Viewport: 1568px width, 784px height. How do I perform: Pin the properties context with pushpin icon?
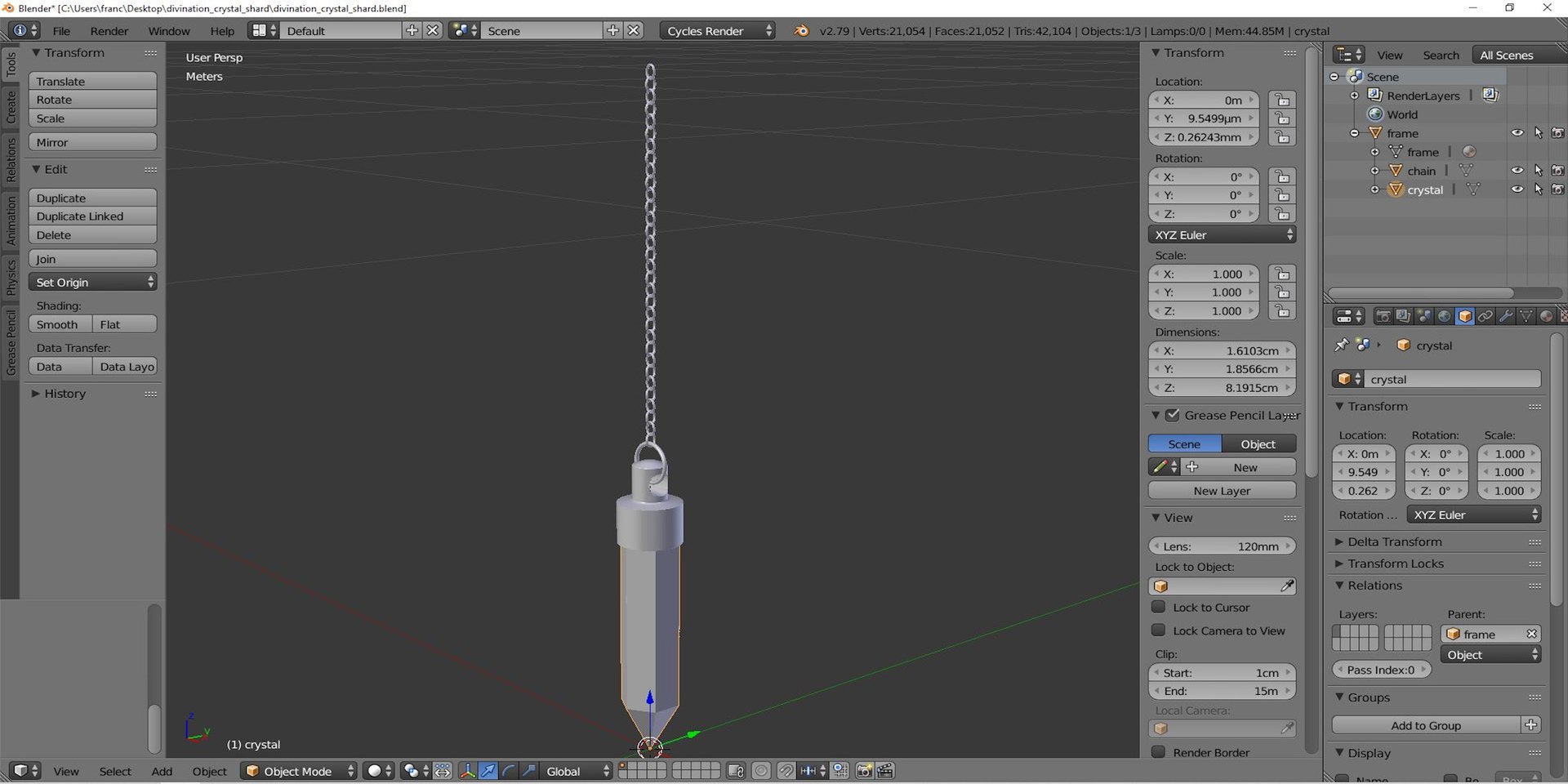pyautogui.click(x=1341, y=345)
